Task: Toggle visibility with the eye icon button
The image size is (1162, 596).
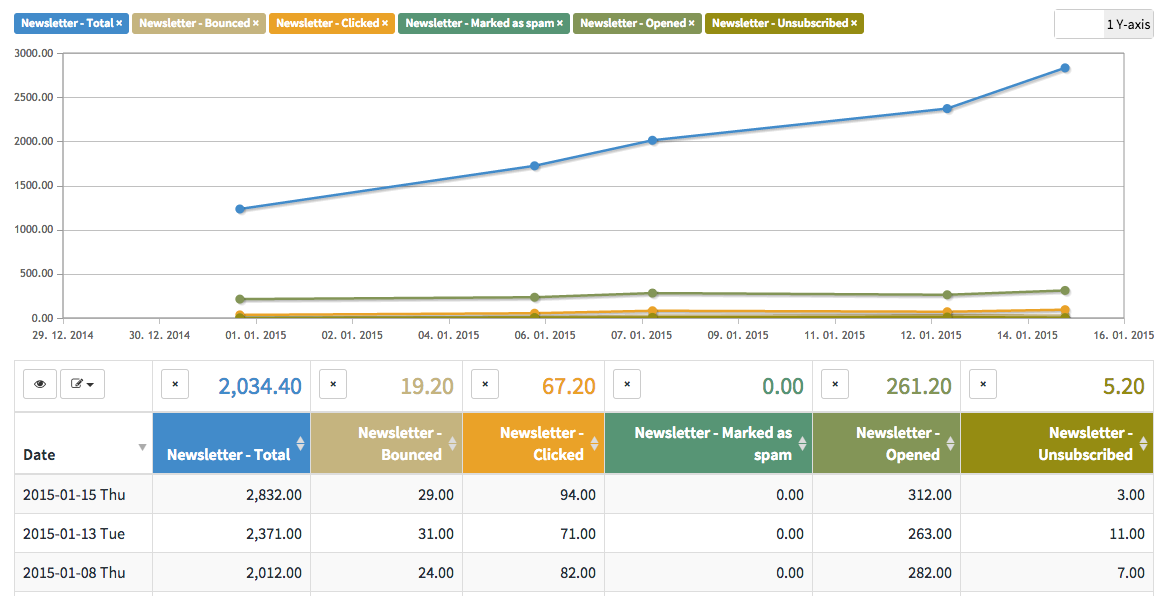Action: point(40,384)
